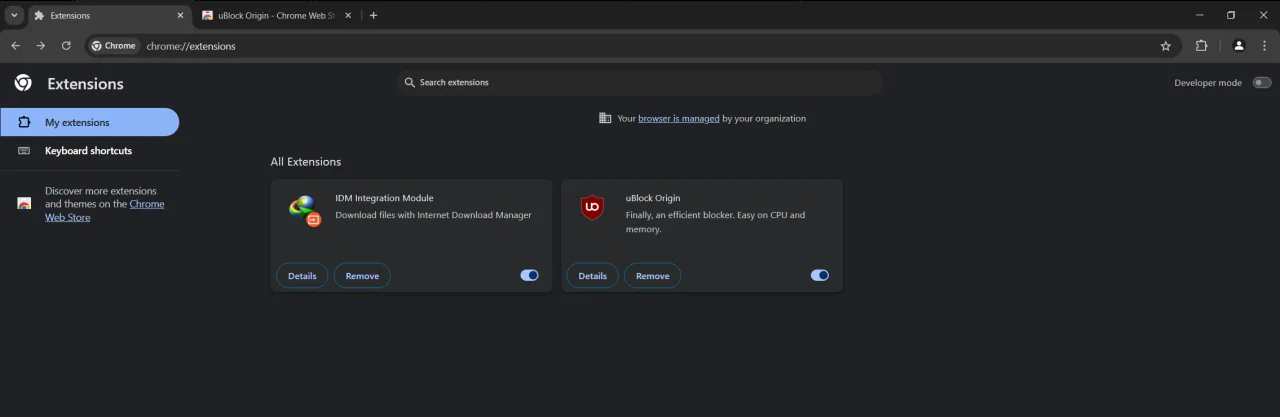Open Keyboard shortcuts in sidebar
Image resolution: width=1280 pixels, height=417 pixels.
point(90,151)
